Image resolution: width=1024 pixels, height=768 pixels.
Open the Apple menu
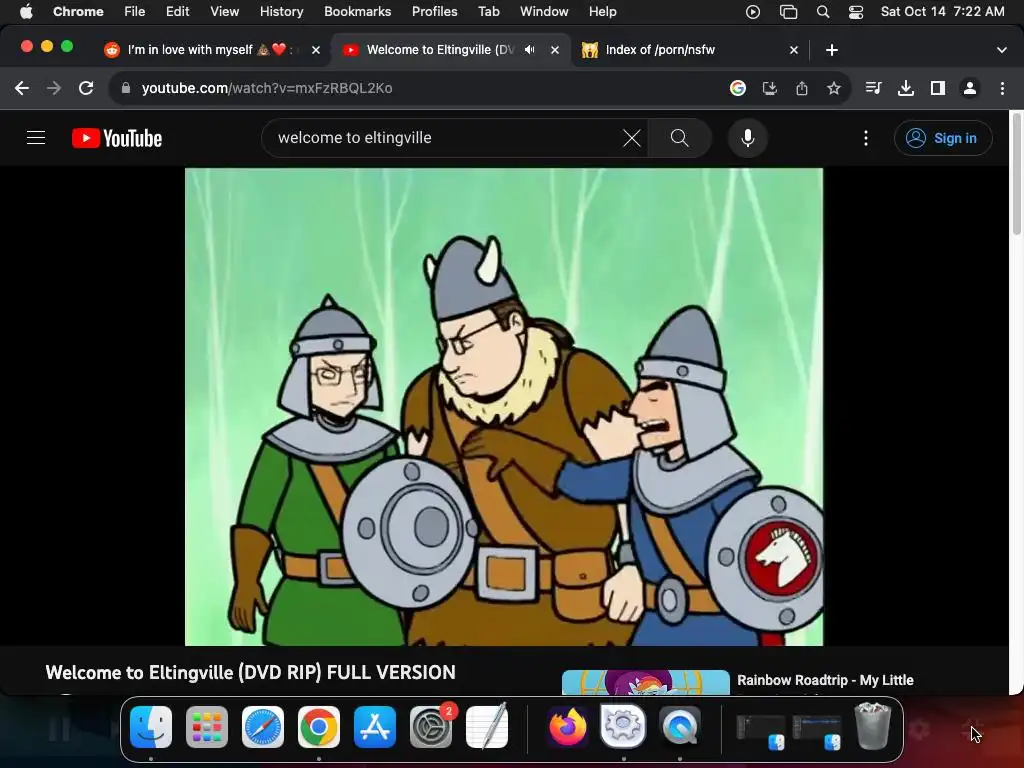pyautogui.click(x=26, y=11)
